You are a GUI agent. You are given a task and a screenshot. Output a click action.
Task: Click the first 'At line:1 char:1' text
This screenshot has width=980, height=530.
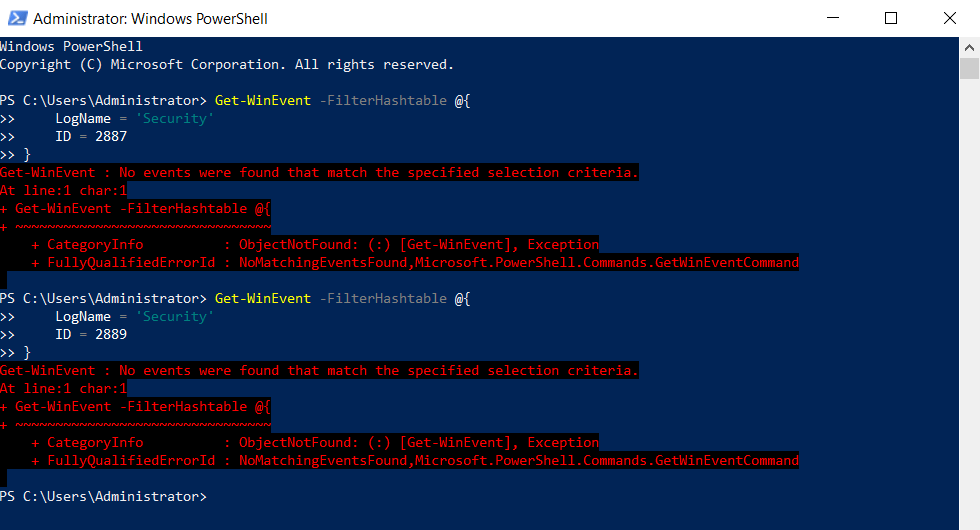(63, 191)
